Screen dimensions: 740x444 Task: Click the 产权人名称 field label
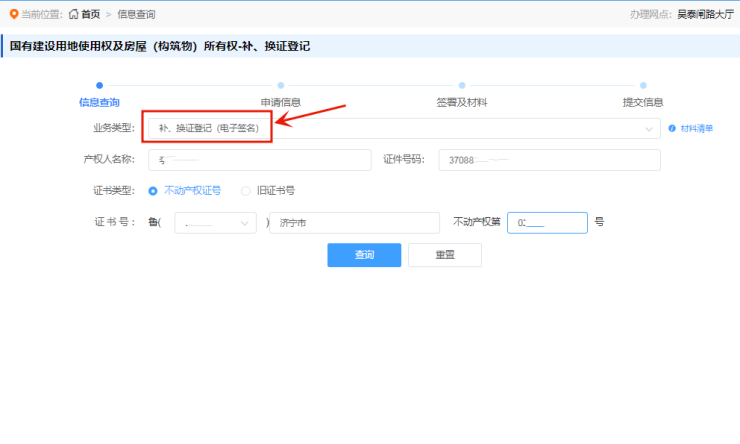point(109,159)
